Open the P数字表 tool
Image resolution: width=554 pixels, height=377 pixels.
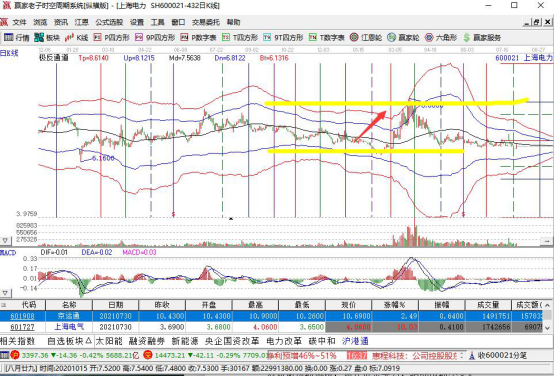(x=198, y=37)
